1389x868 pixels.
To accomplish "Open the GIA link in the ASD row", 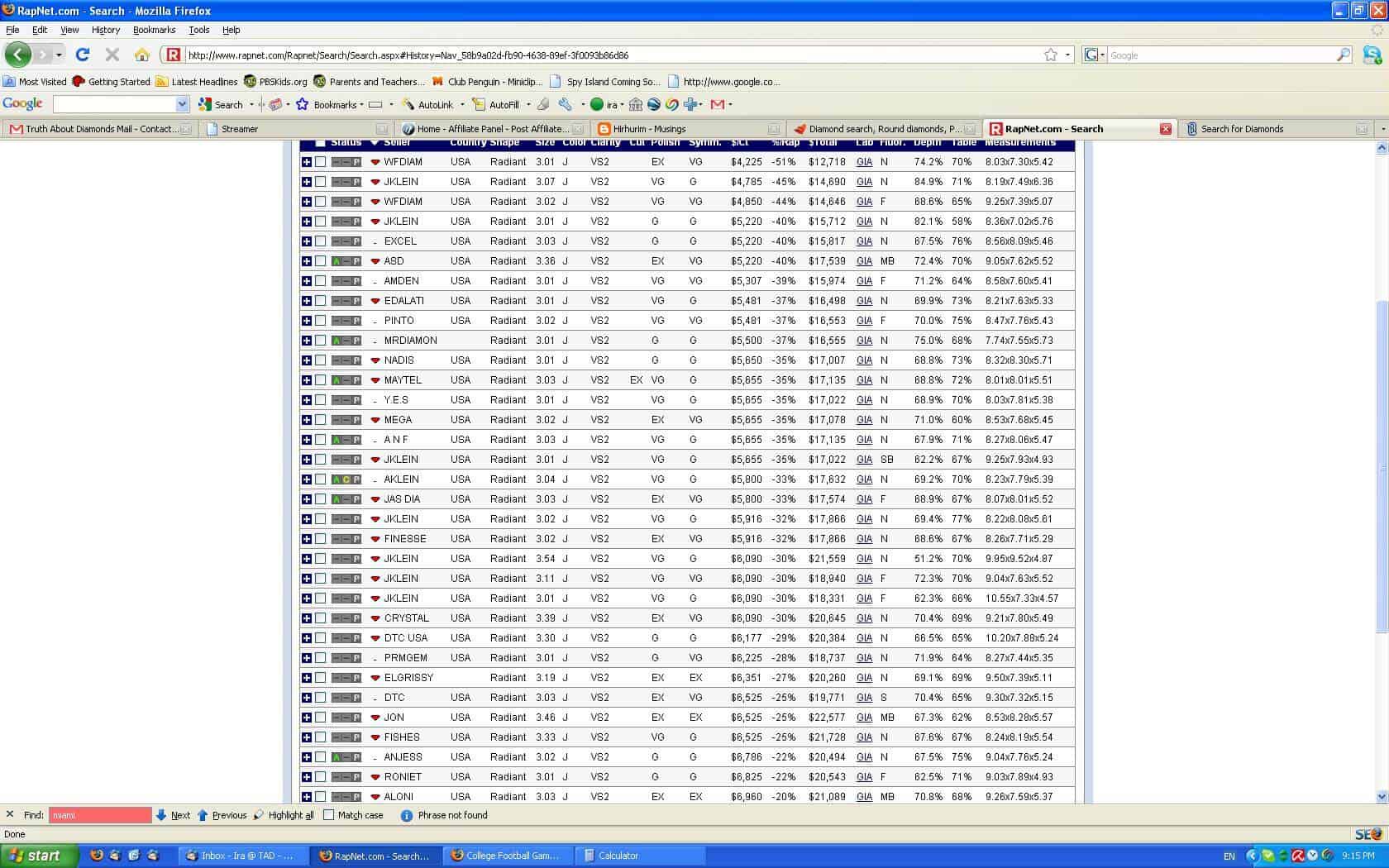I will pos(864,261).
